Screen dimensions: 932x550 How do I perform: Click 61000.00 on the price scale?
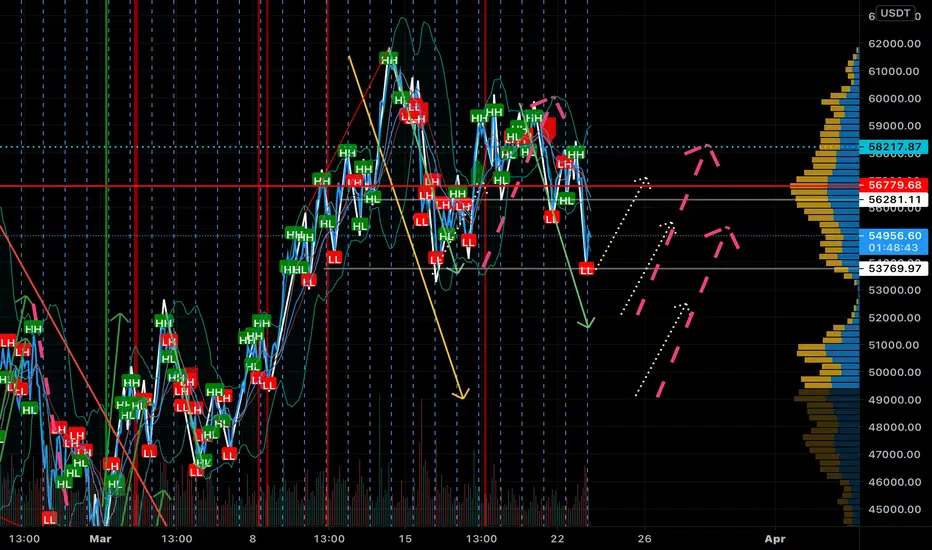894,71
